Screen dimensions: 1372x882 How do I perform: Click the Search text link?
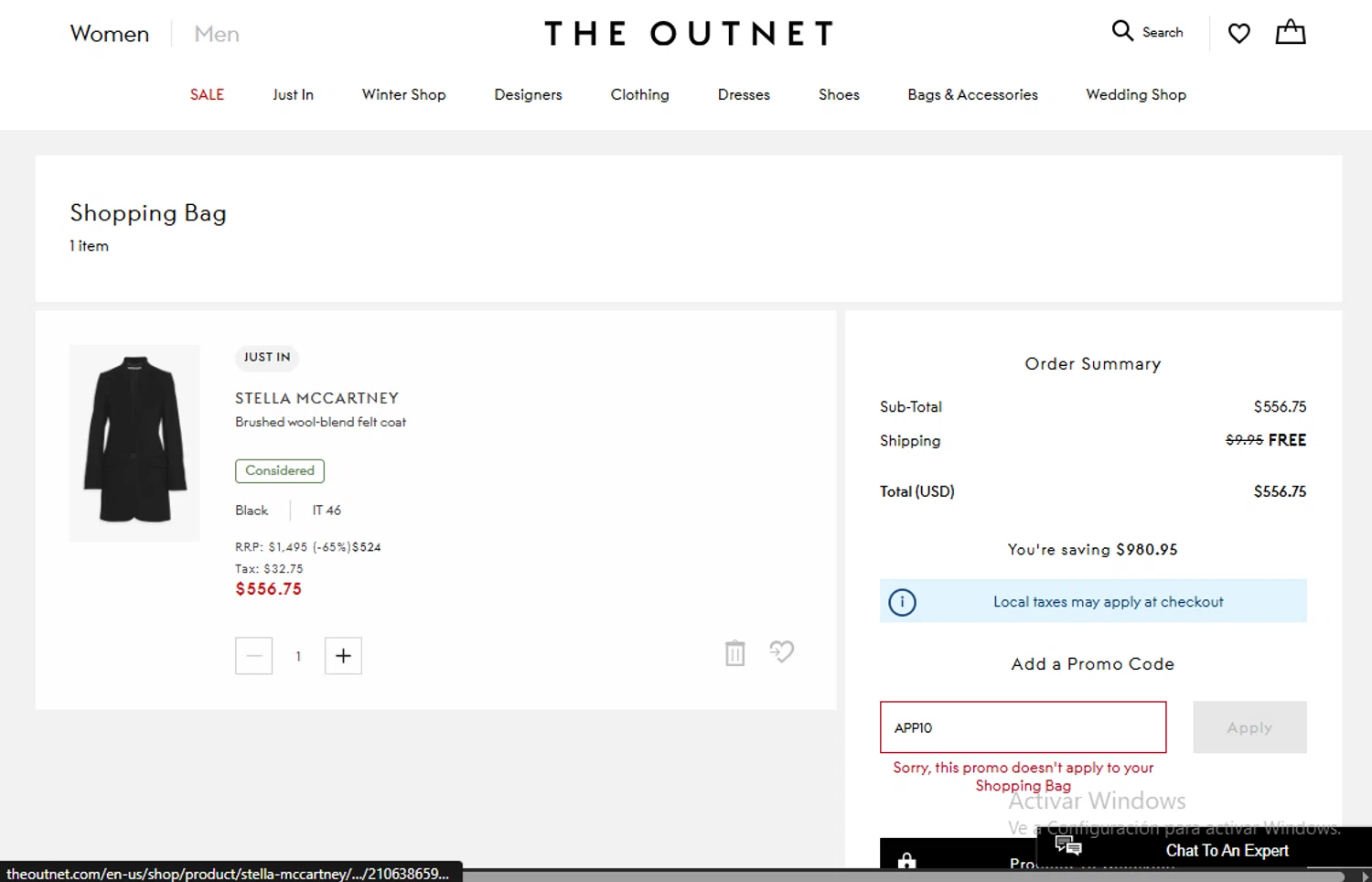point(1163,32)
